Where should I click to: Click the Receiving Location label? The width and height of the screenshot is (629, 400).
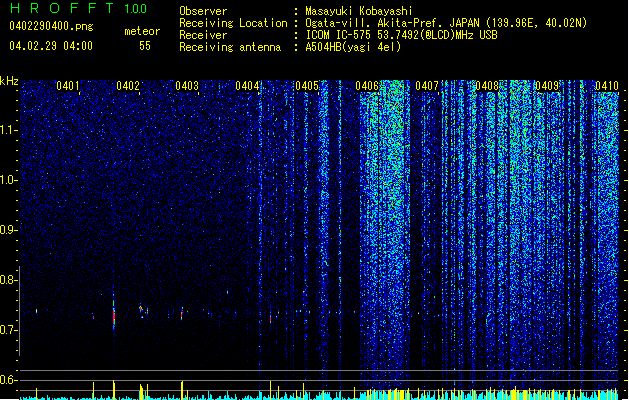(233, 23)
